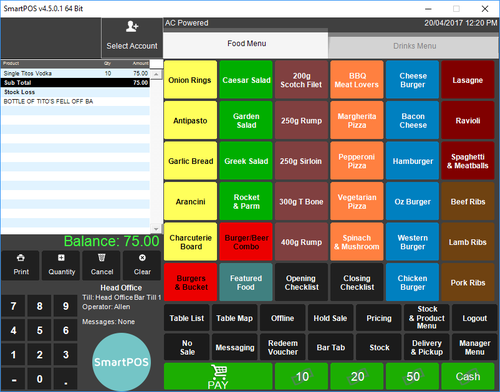Screen dimensions: 500x392
Task: Open the Pricing function
Action: 379,318
